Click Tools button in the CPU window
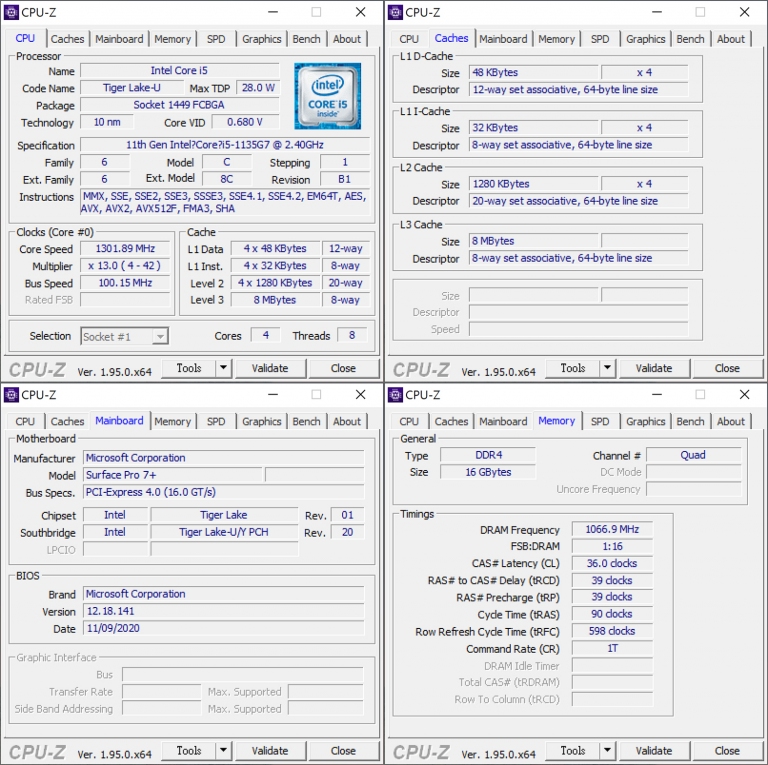This screenshot has width=768, height=765. (189, 368)
